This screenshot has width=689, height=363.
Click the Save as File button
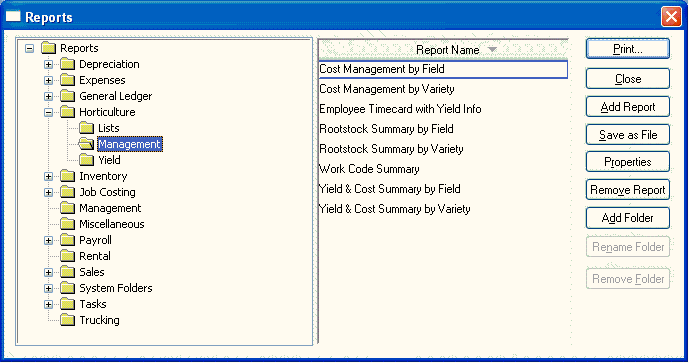point(627,134)
